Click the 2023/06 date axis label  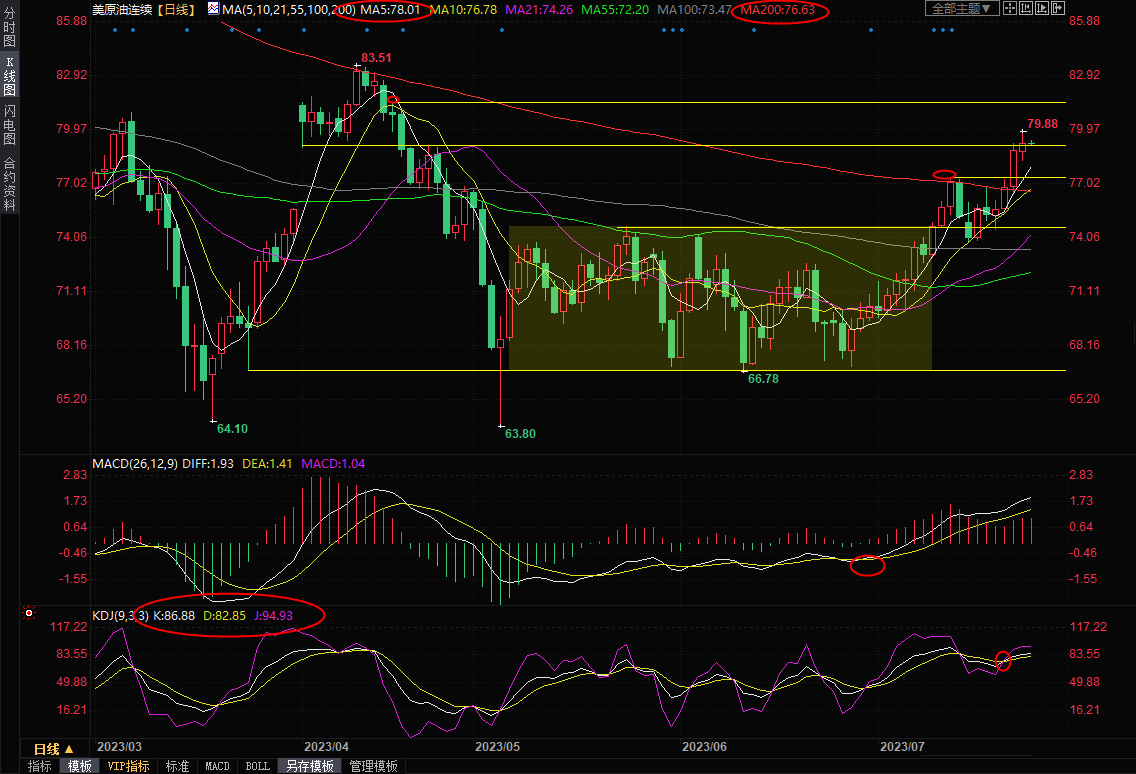(704, 746)
